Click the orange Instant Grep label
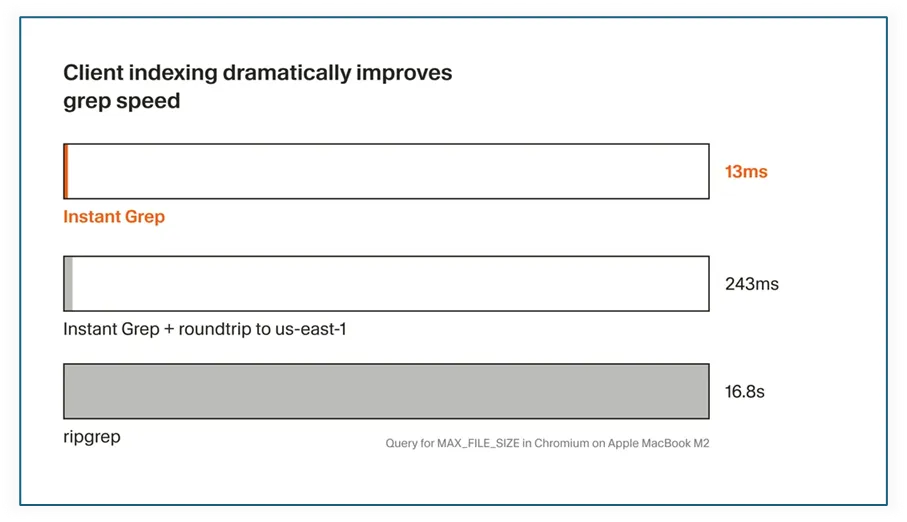Viewport: 907px width, 522px height. pos(114,216)
